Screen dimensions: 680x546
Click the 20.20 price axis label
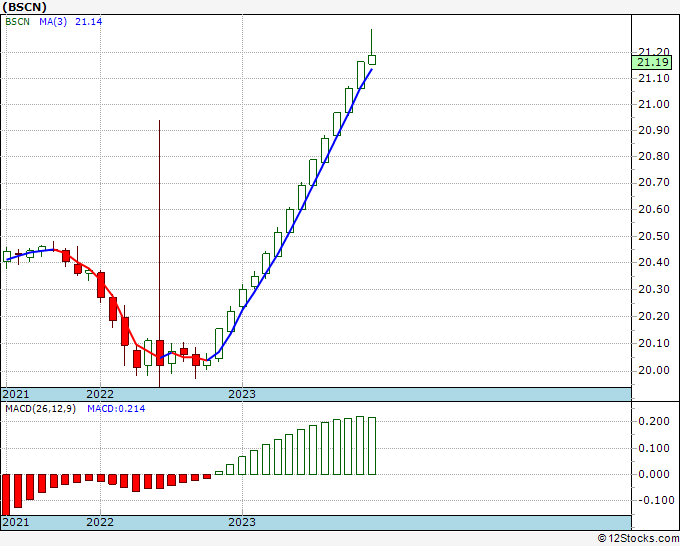(x=654, y=316)
